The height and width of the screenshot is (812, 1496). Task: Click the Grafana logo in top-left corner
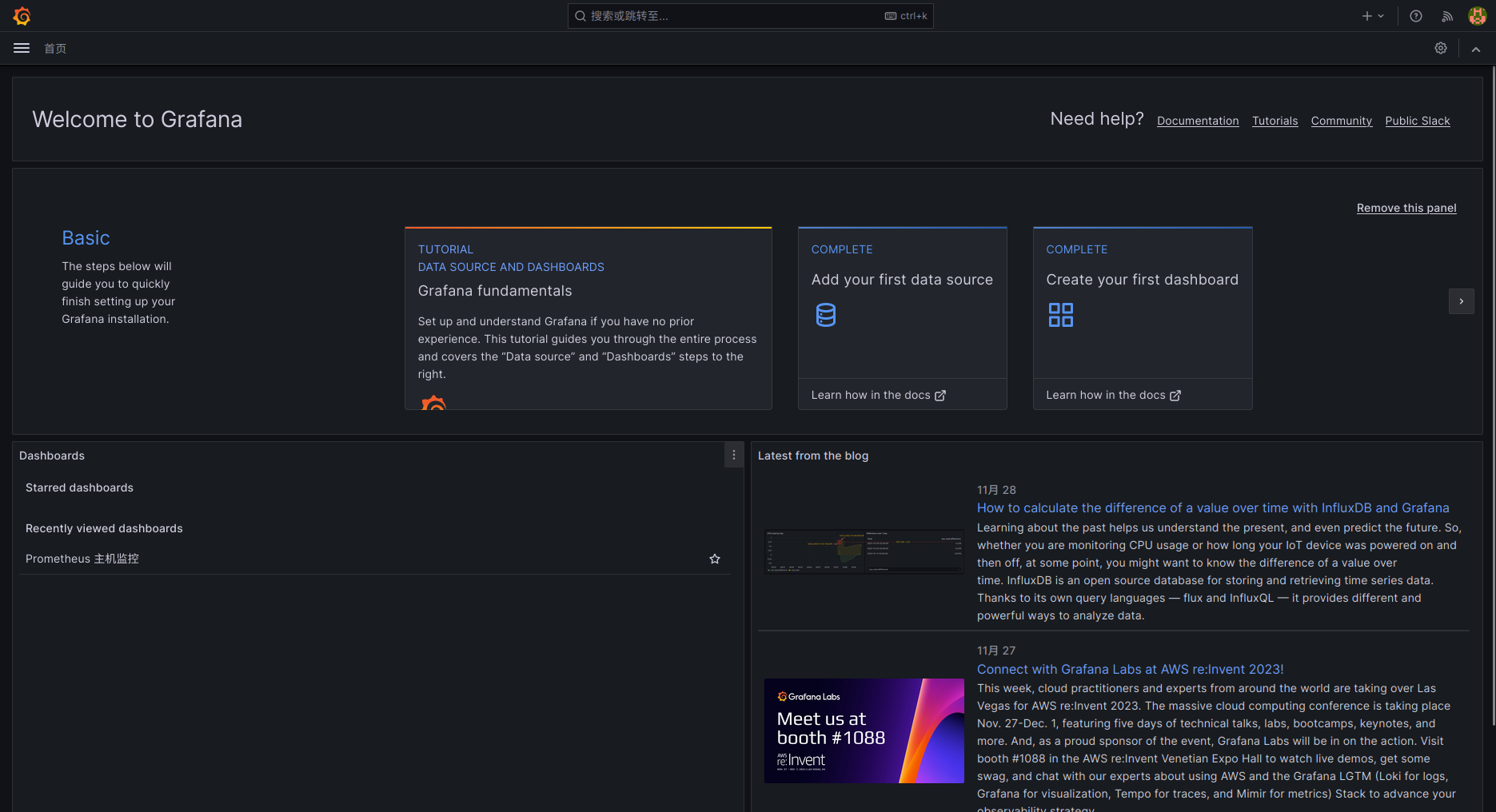coord(22,16)
